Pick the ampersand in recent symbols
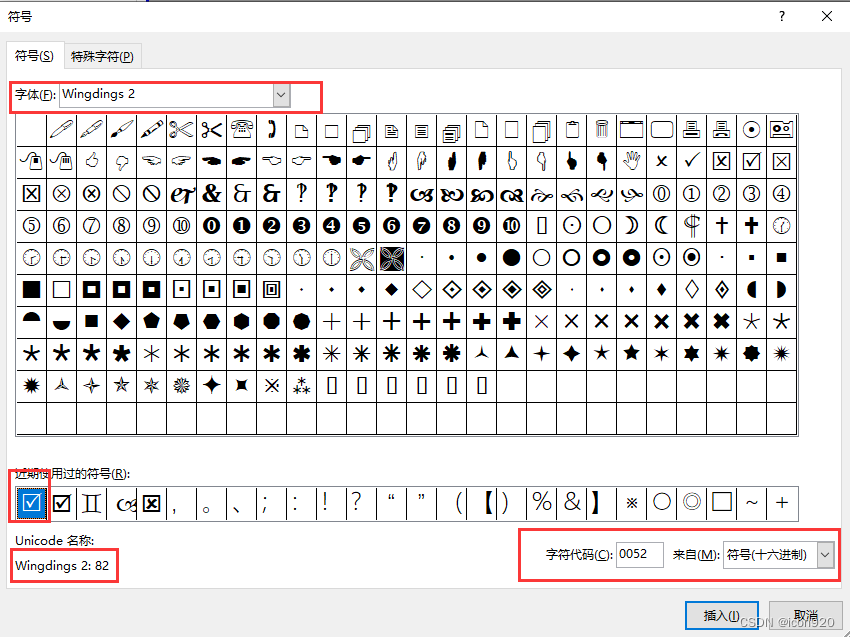This screenshot has height=637, width=850. click(x=571, y=503)
